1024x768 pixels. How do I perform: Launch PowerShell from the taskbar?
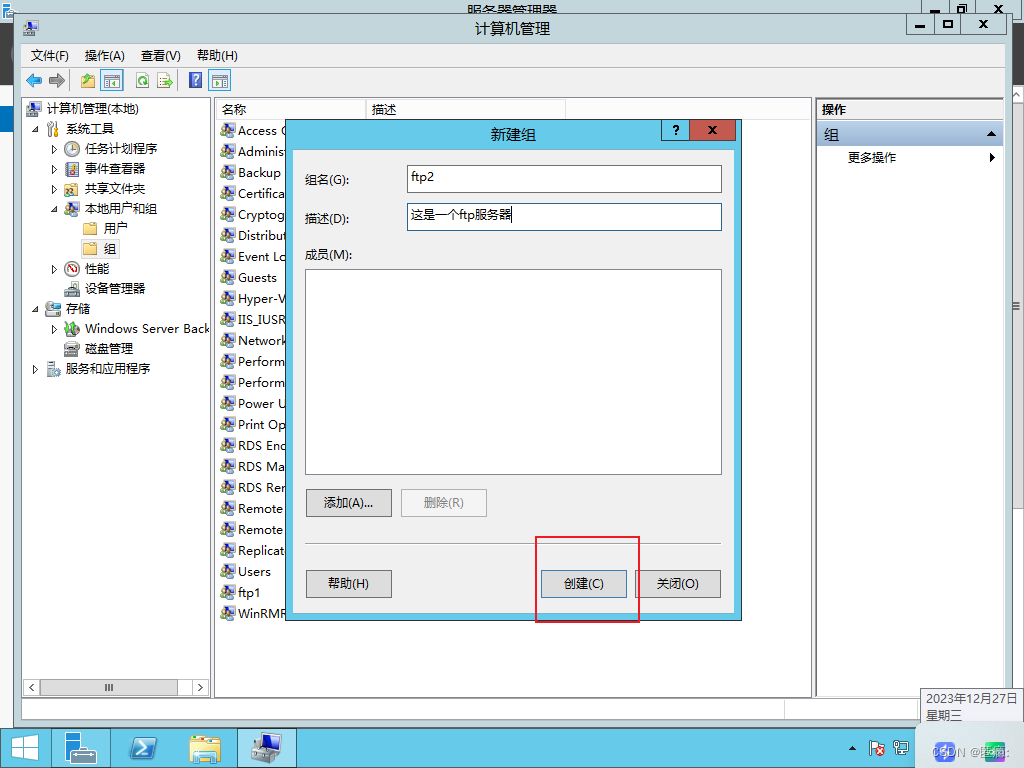(x=142, y=748)
